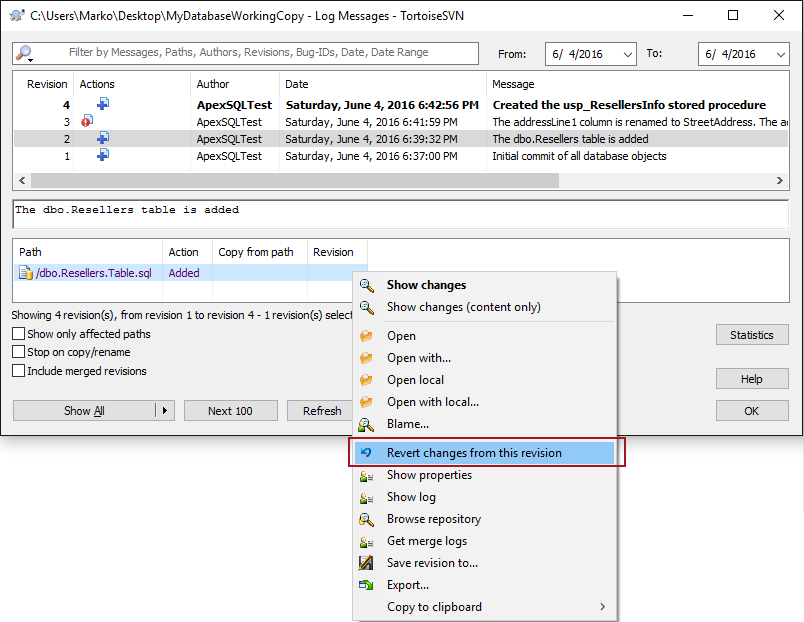Screen dimensions: 804x622
Task: Click the added action icon for revision 1
Action: point(103,155)
